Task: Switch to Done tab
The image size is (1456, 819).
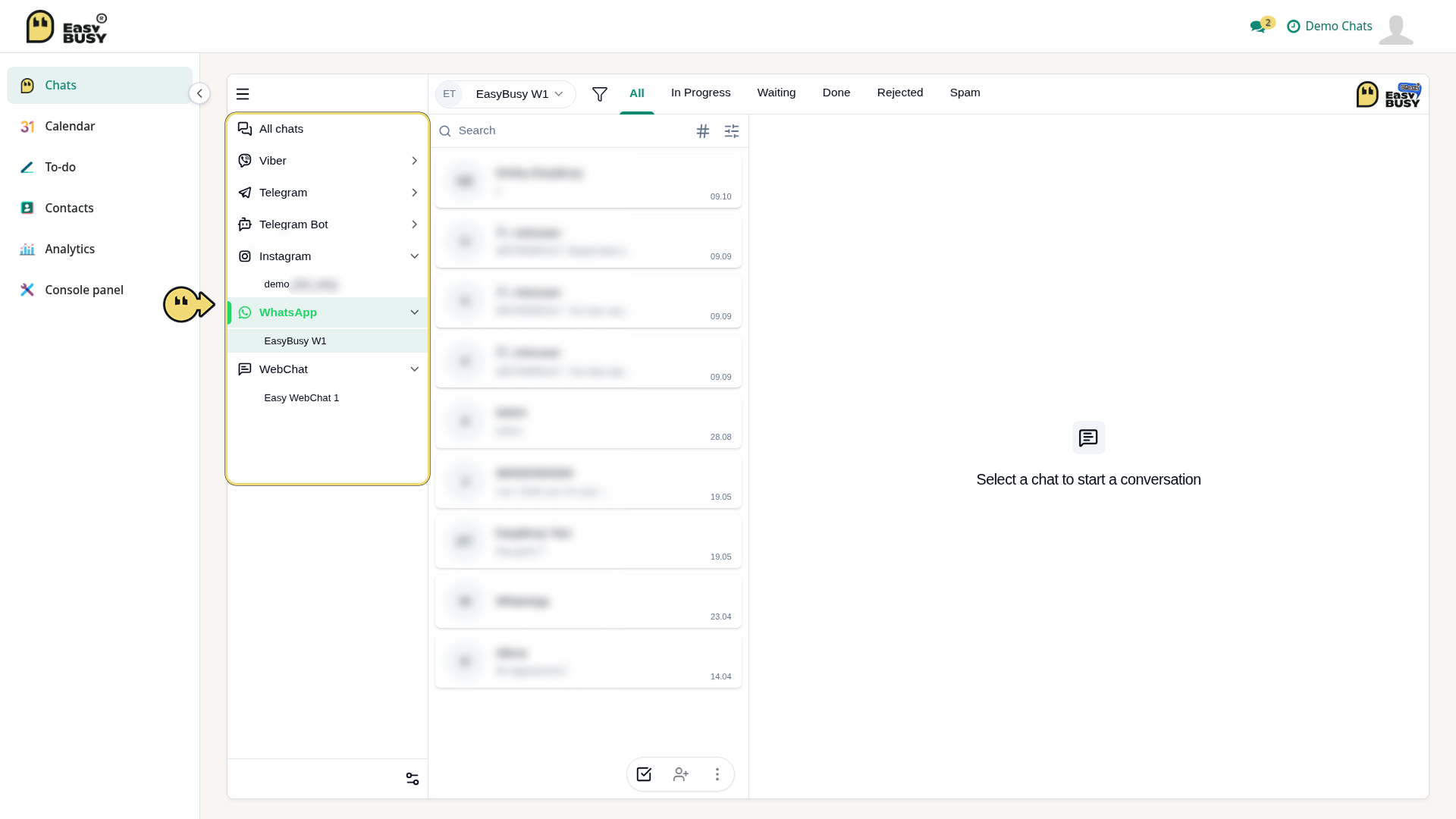Action: click(x=836, y=93)
